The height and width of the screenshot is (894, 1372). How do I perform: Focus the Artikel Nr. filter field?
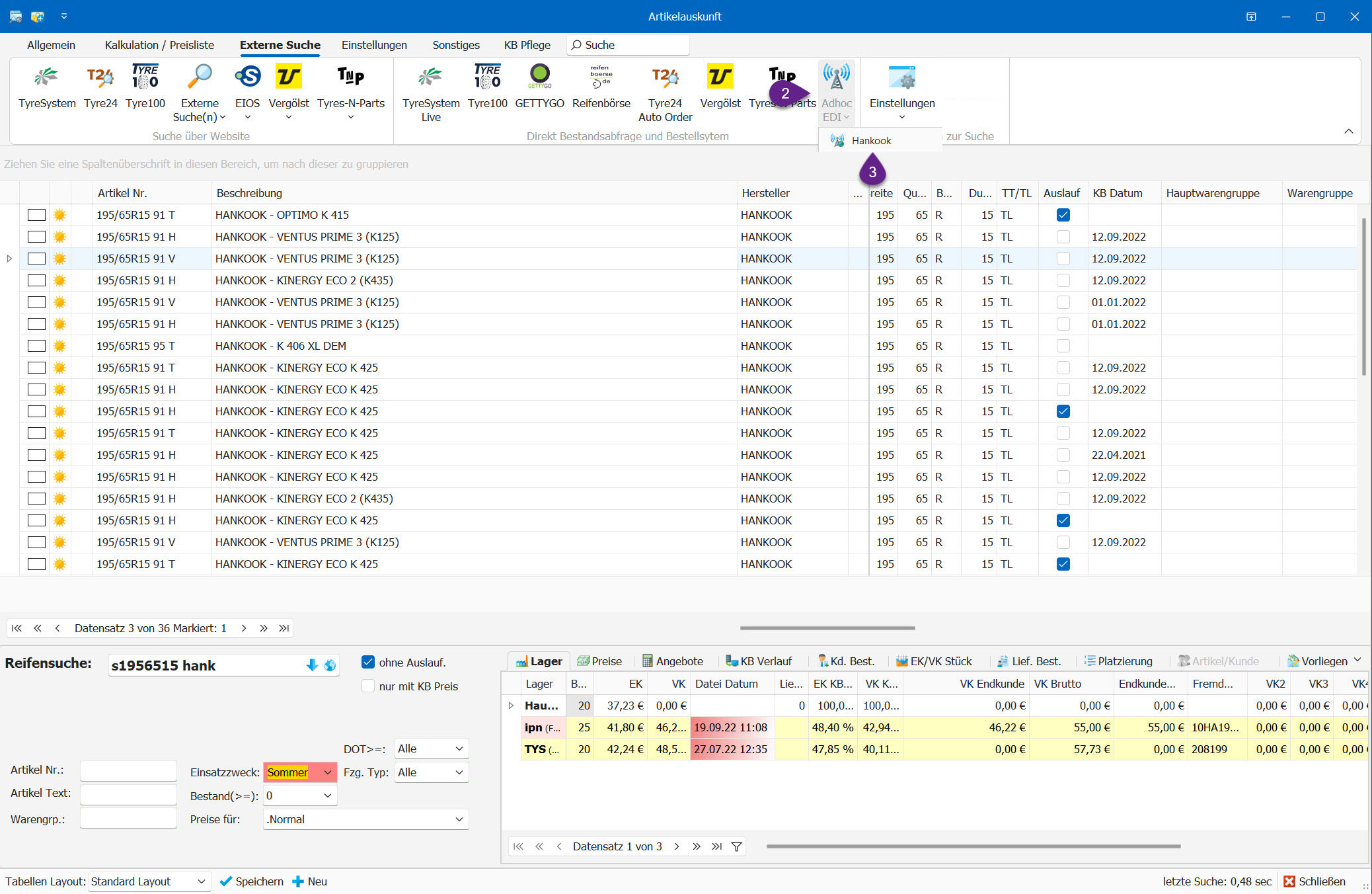128,770
